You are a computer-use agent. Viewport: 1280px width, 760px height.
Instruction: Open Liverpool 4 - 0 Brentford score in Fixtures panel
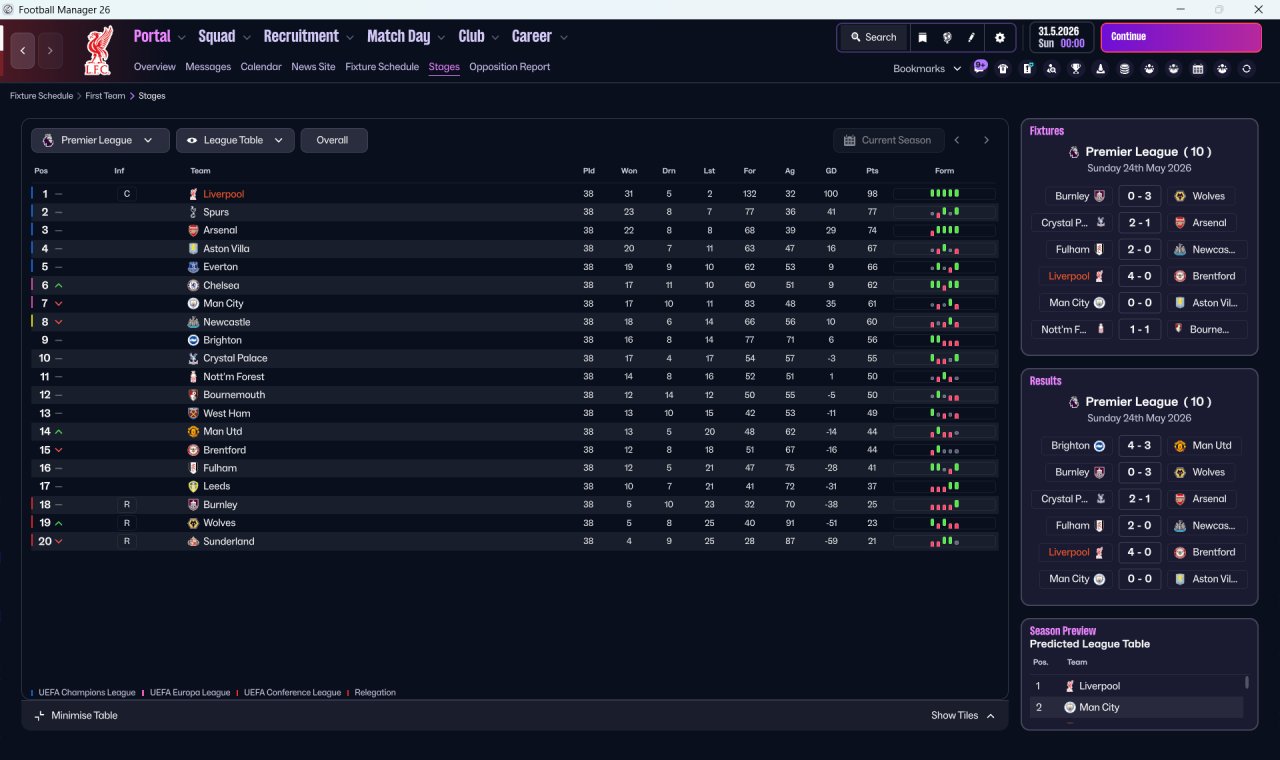coord(1139,276)
